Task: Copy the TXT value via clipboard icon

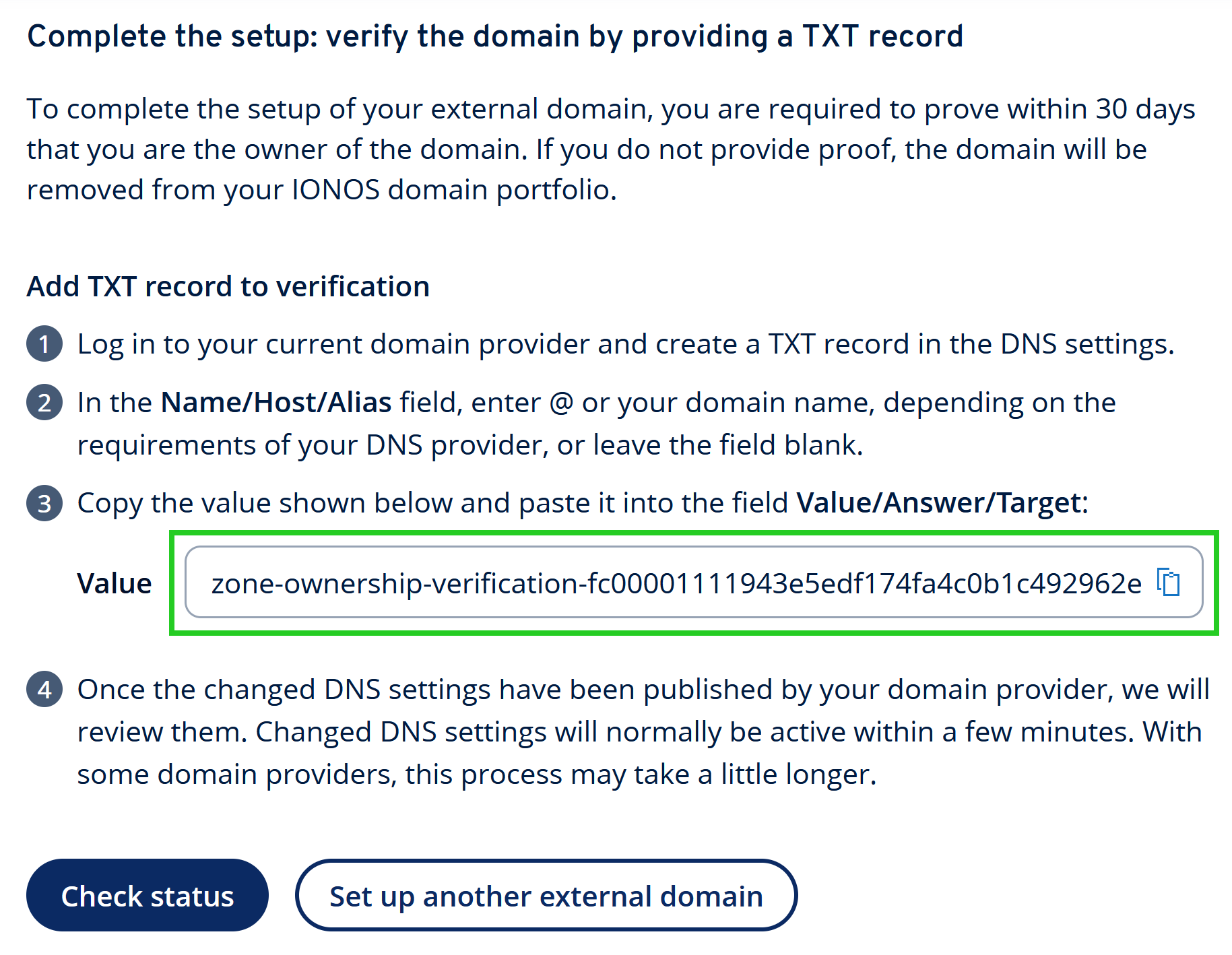Action: pyautogui.click(x=1169, y=583)
